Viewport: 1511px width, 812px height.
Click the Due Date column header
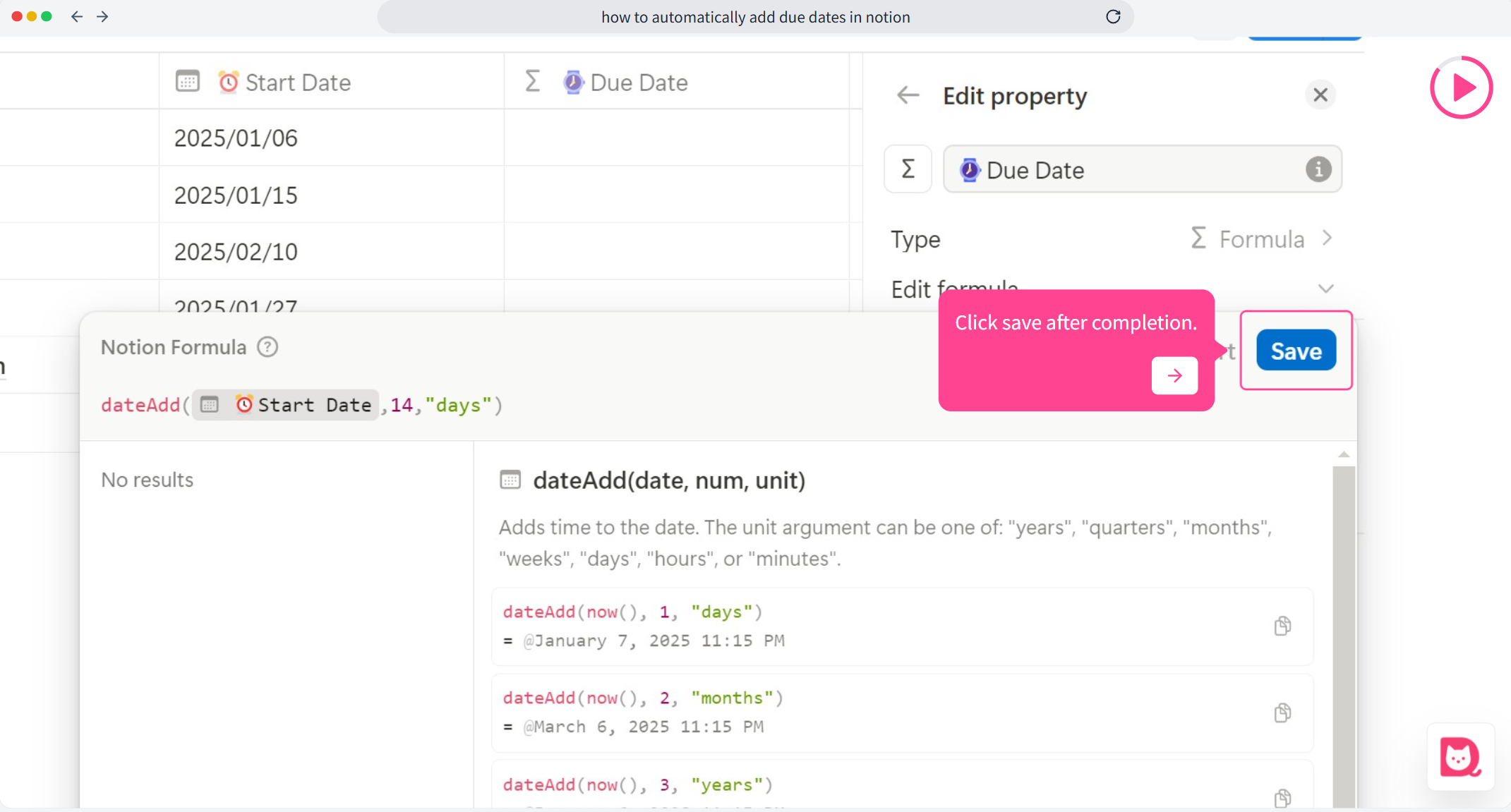point(677,82)
